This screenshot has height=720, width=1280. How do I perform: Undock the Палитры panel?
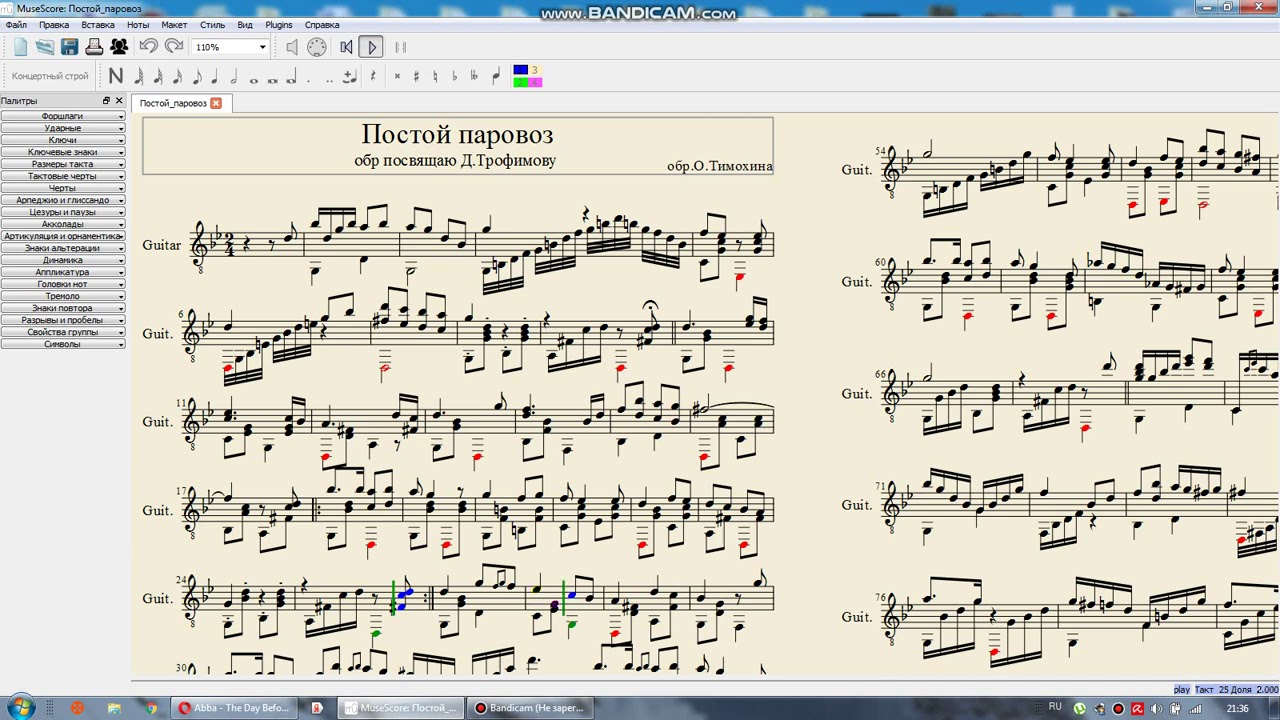106,101
